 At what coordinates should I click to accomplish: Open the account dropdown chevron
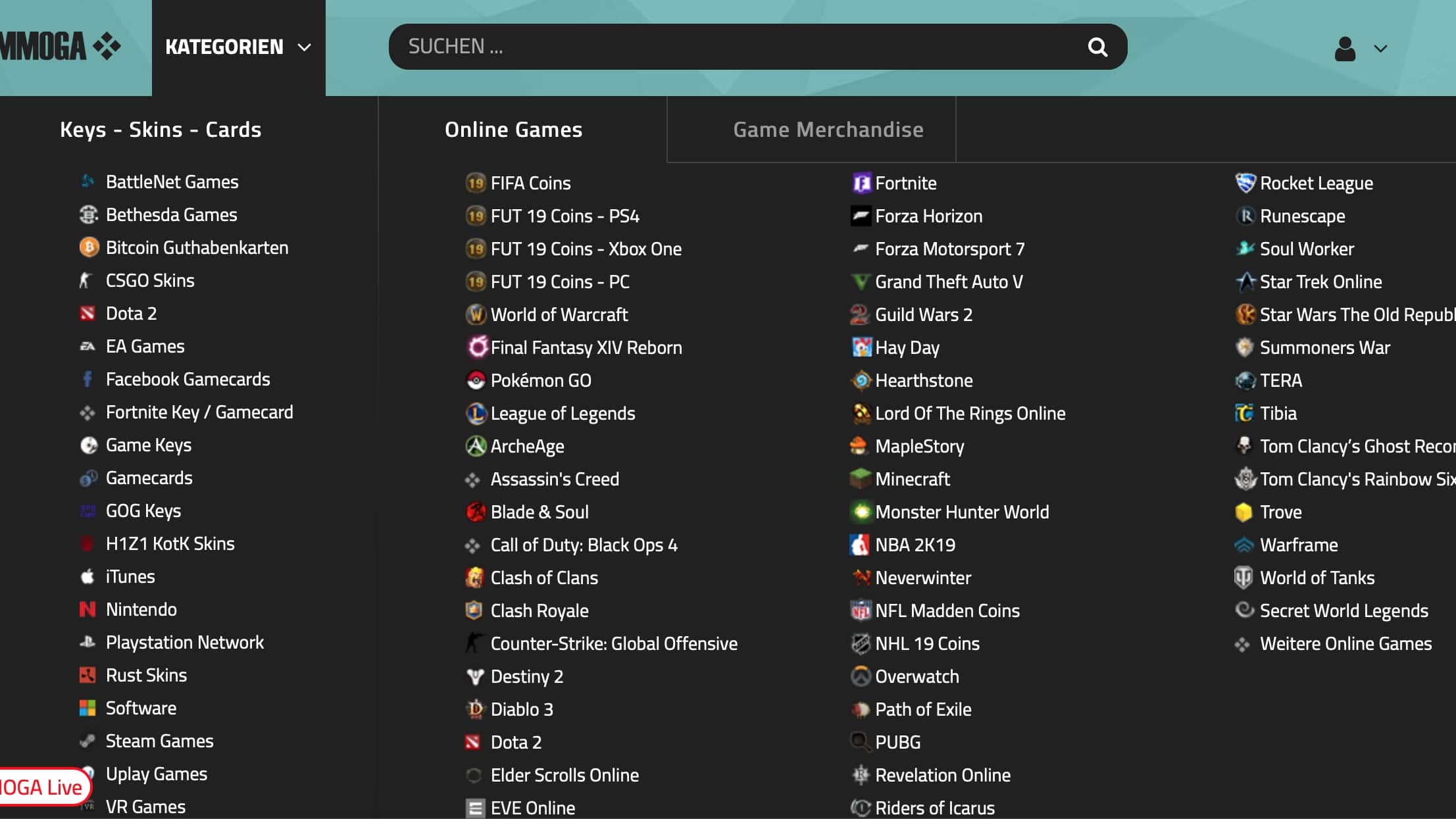coord(1380,48)
